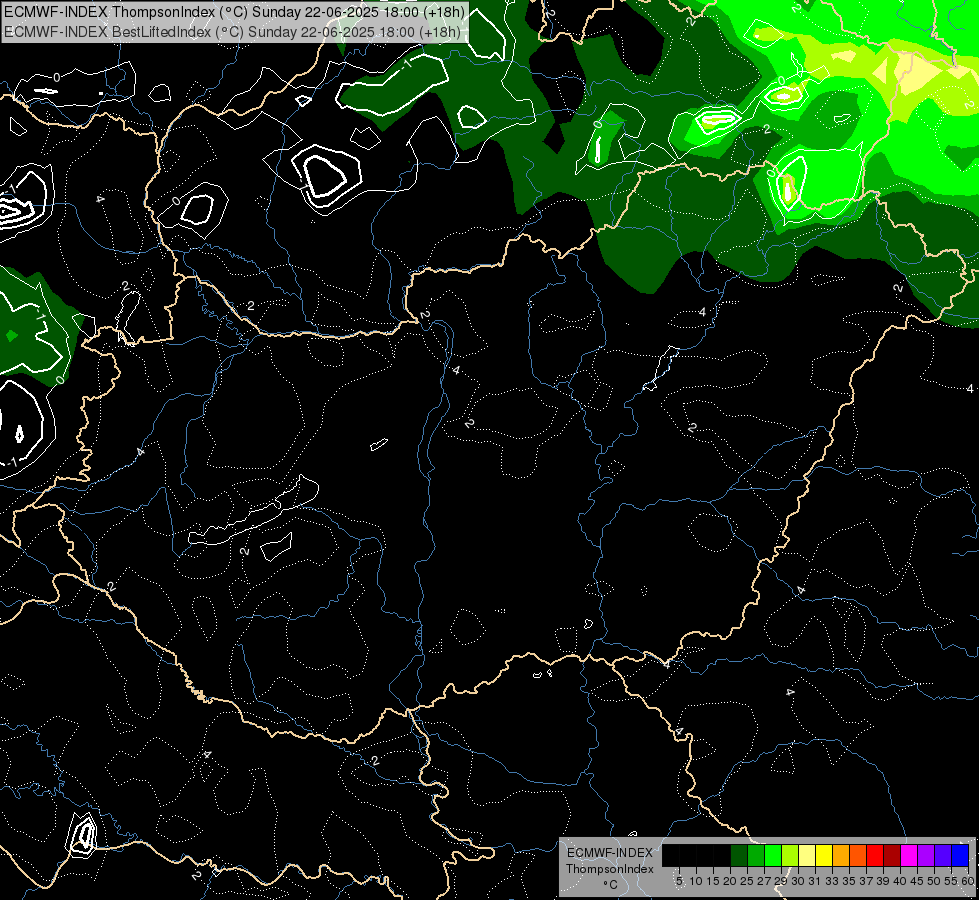Select the yellow-green 29-30 legend swatch

790,855
